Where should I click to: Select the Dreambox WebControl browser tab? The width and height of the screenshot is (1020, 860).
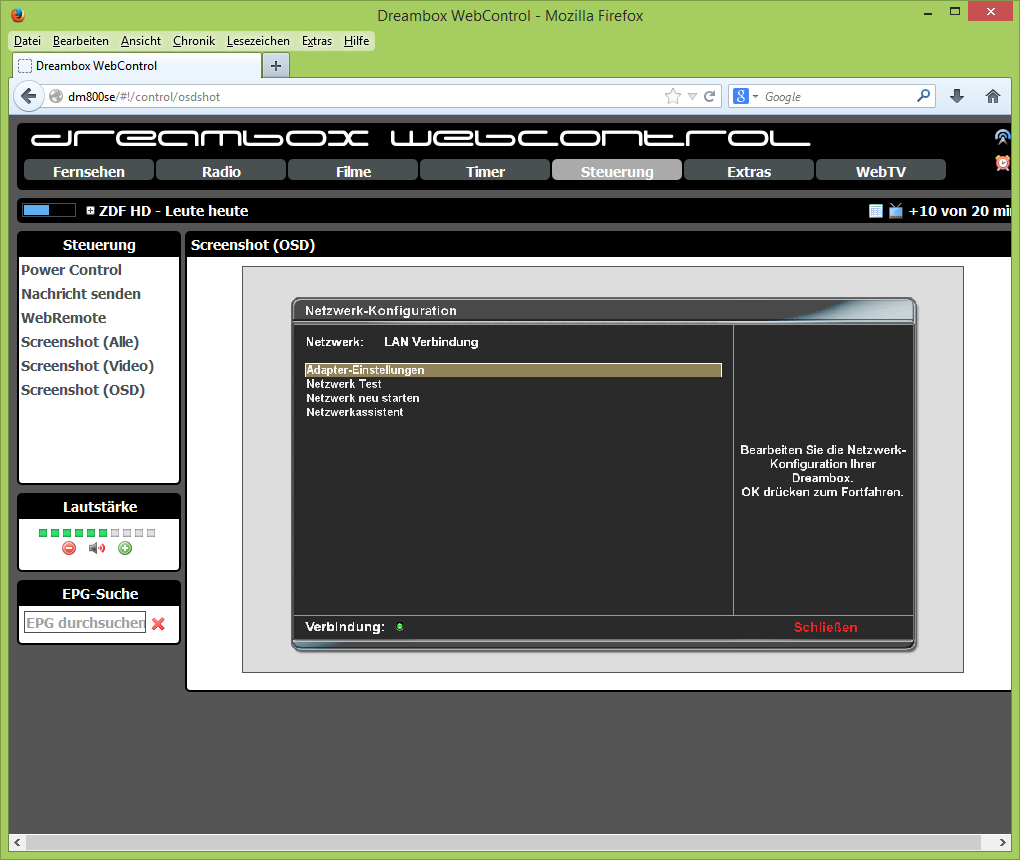coord(137,66)
